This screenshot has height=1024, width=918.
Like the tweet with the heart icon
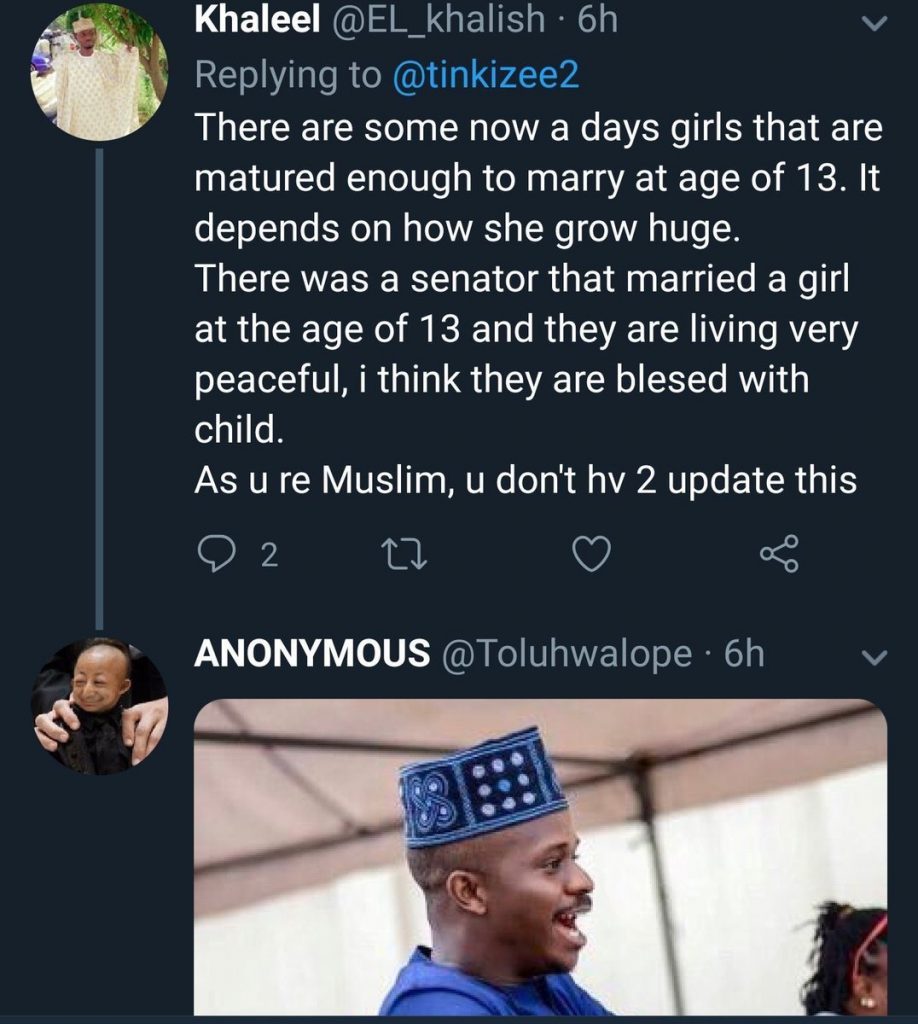point(592,555)
